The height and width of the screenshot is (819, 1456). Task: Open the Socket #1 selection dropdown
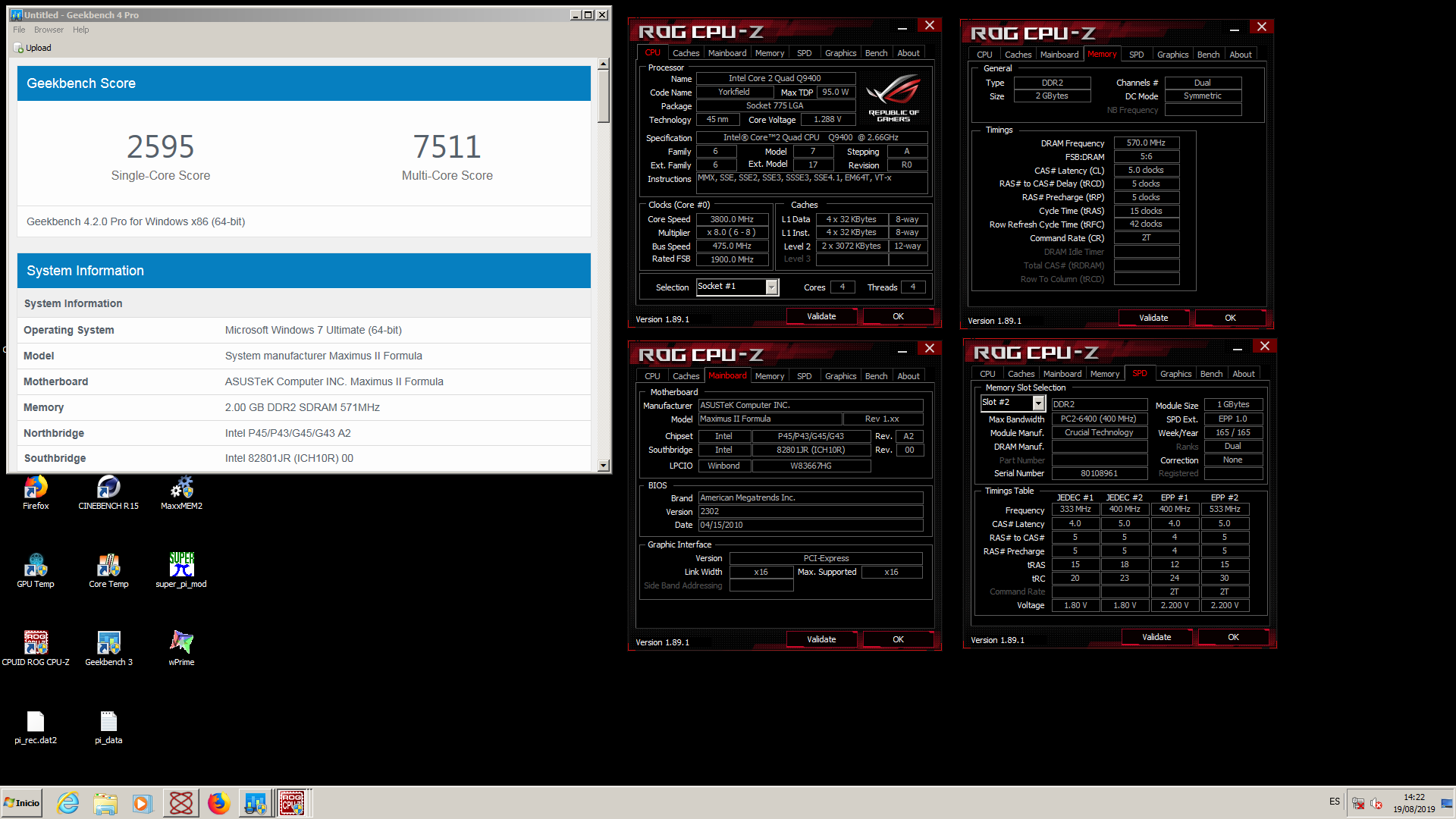771,287
